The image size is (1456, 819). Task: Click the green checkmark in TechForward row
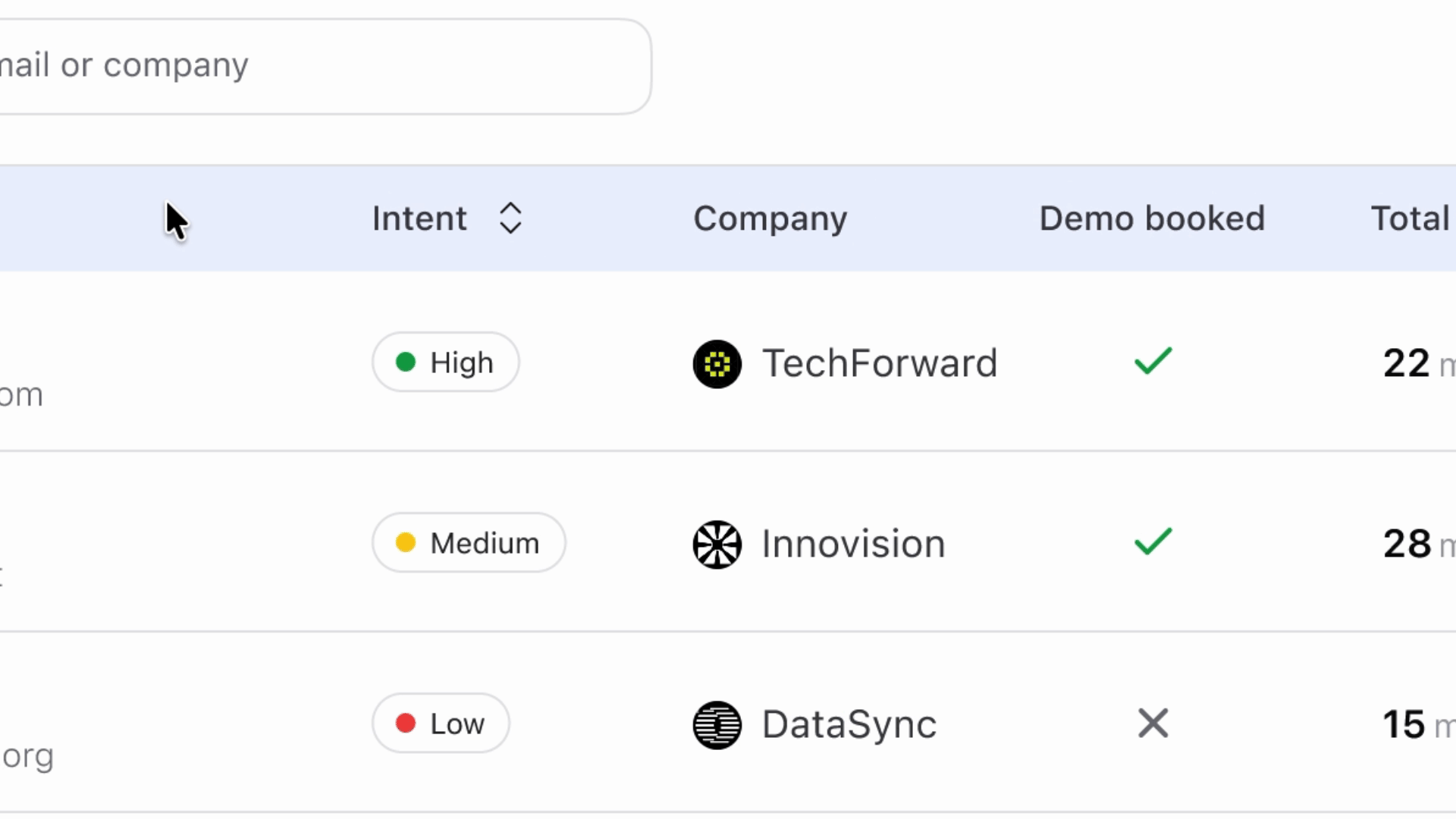[1153, 362]
